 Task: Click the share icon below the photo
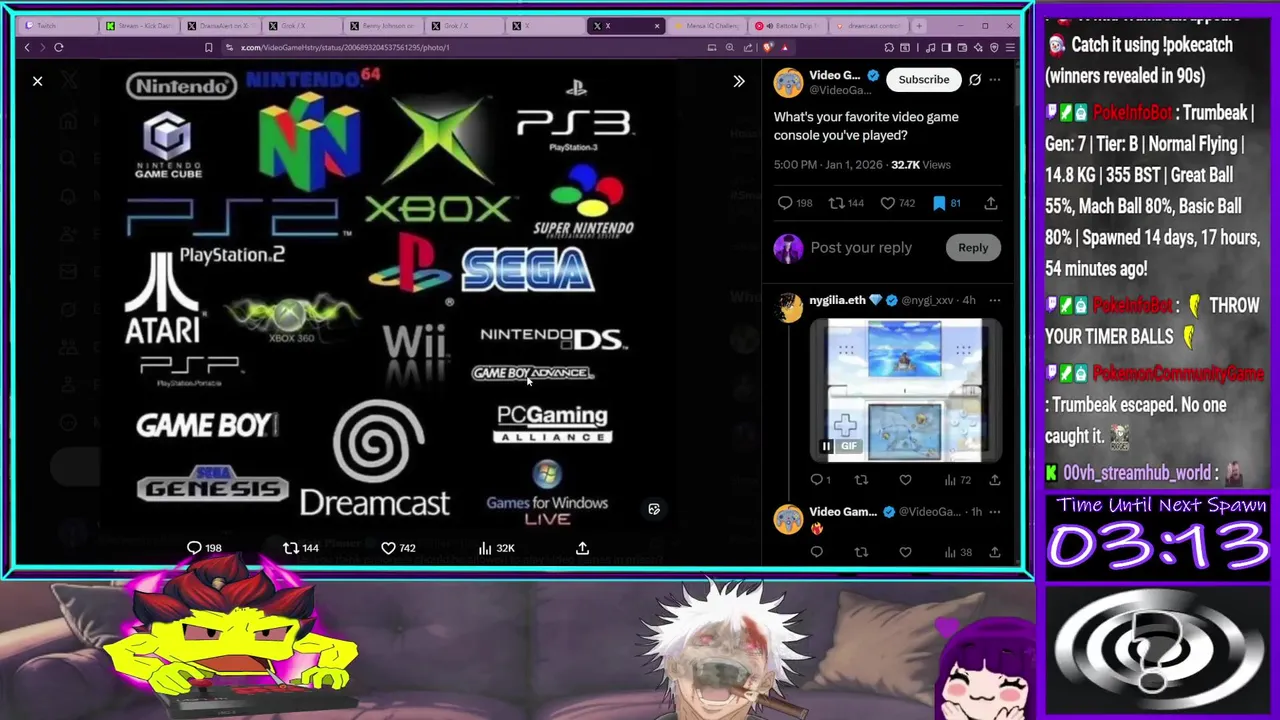point(582,548)
